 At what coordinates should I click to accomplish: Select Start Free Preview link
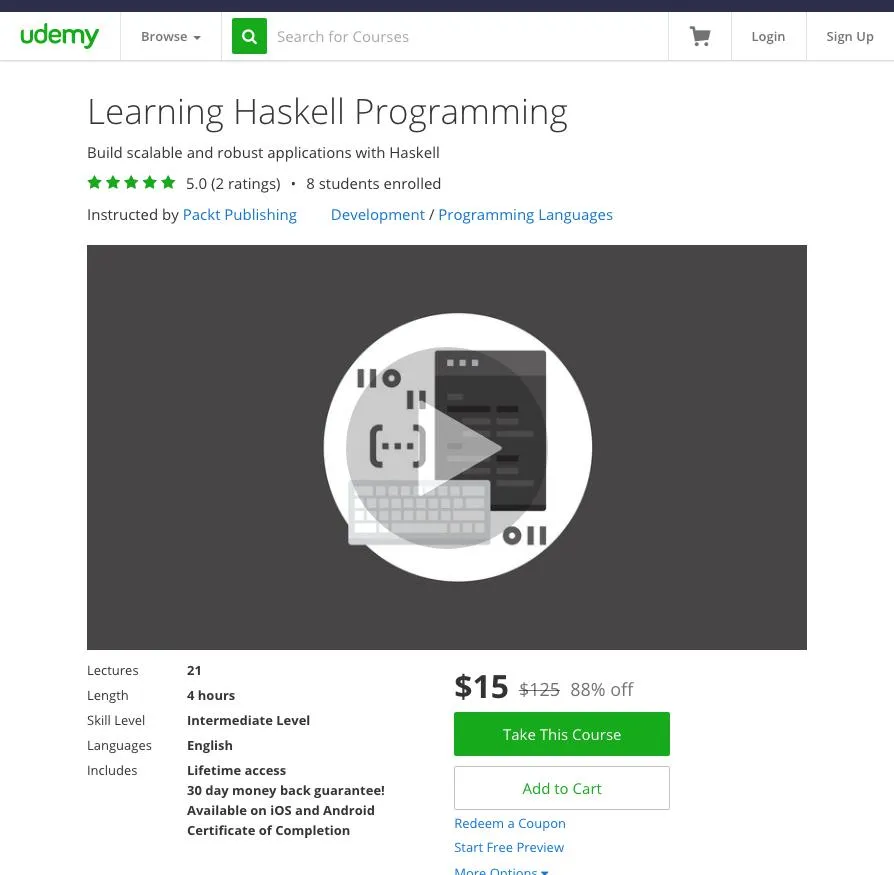[509, 847]
